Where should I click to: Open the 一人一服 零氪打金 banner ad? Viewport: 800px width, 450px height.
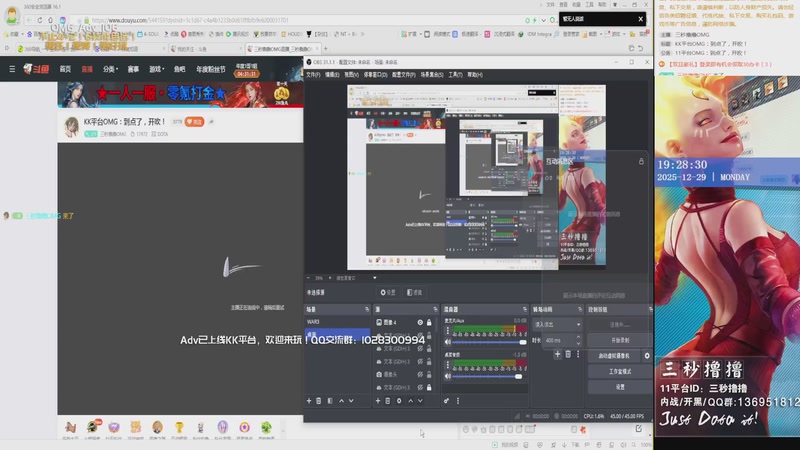pyautogui.click(x=181, y=94)
